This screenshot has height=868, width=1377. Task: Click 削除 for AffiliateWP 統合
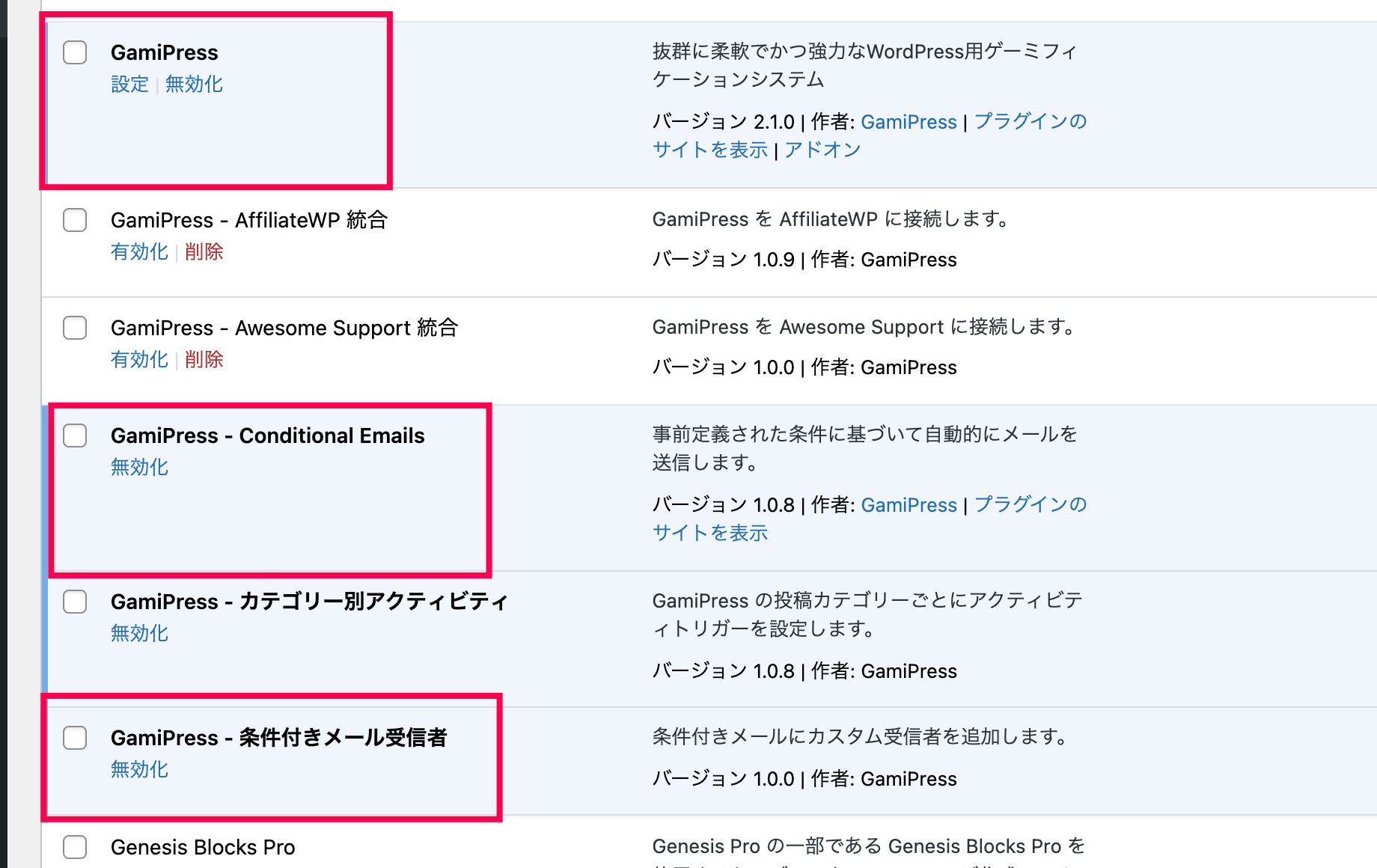coord(204,251)
